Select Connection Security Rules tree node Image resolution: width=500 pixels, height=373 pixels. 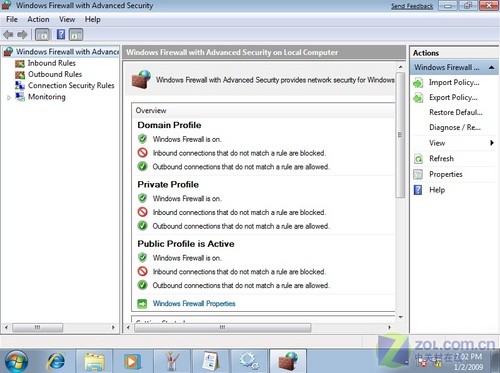pos(71,86)
